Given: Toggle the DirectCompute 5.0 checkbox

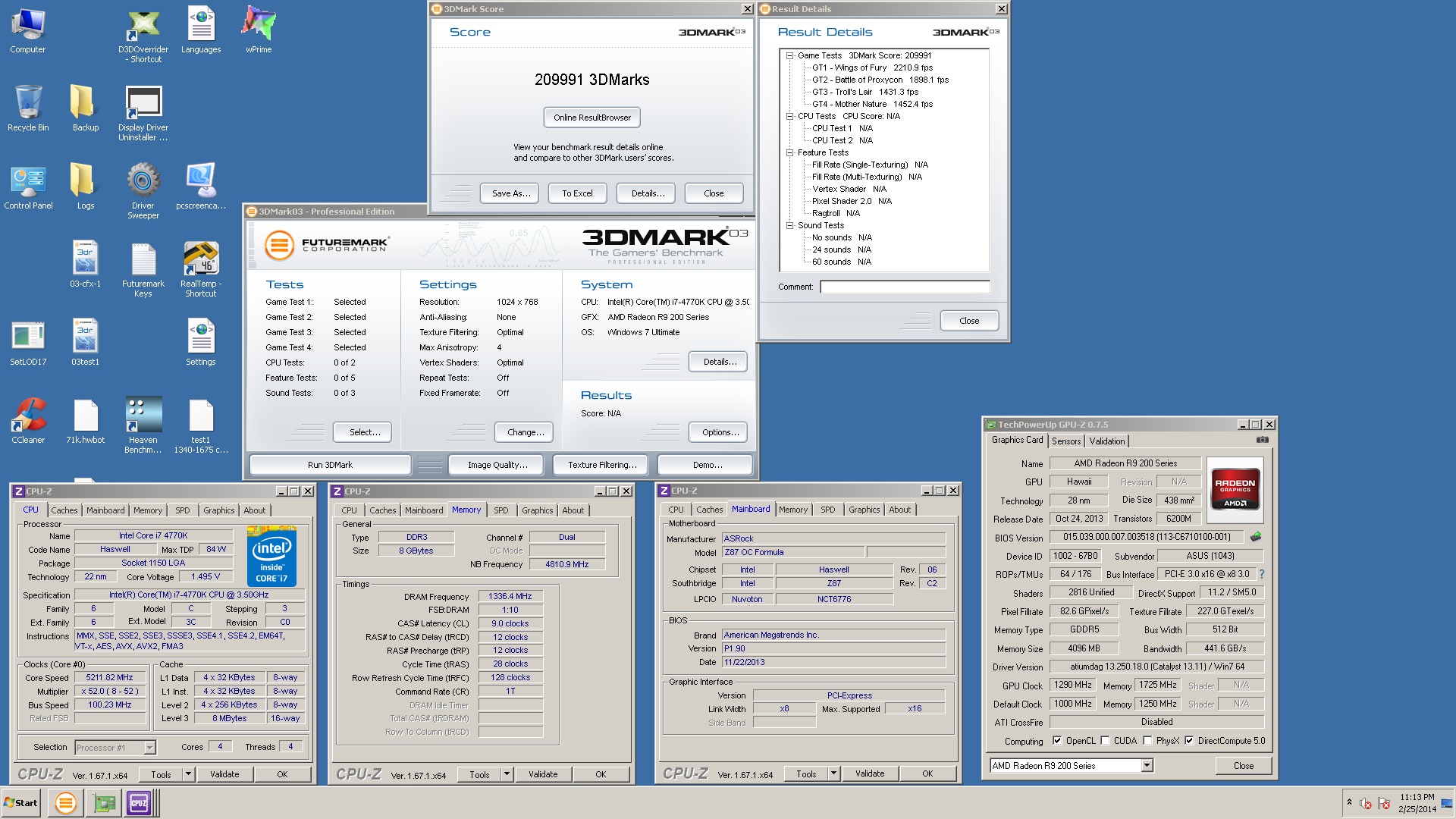Looking at the screenshot, I should pos(1189,741).
